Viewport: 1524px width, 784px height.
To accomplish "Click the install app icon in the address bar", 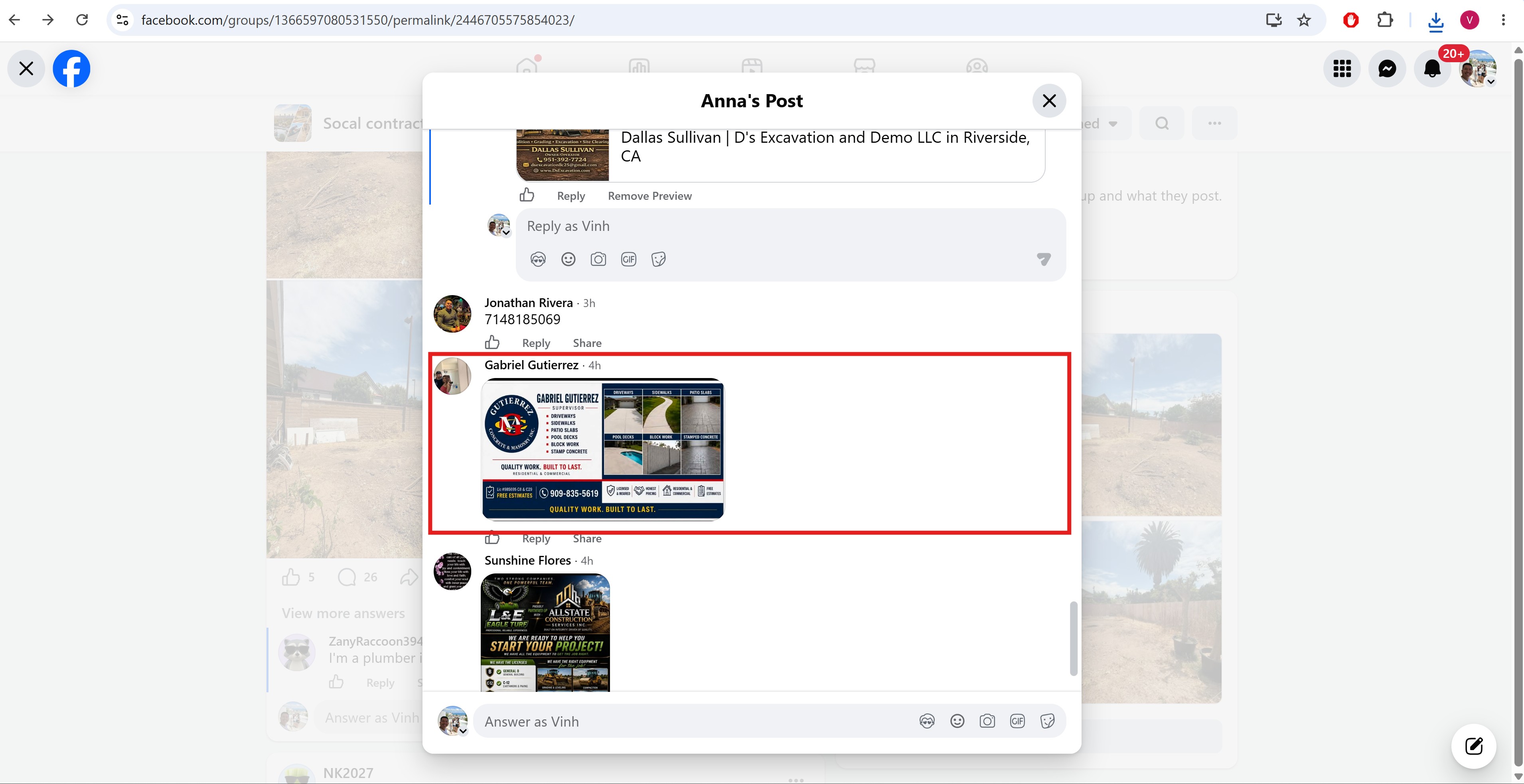I will click(1273, 20).
